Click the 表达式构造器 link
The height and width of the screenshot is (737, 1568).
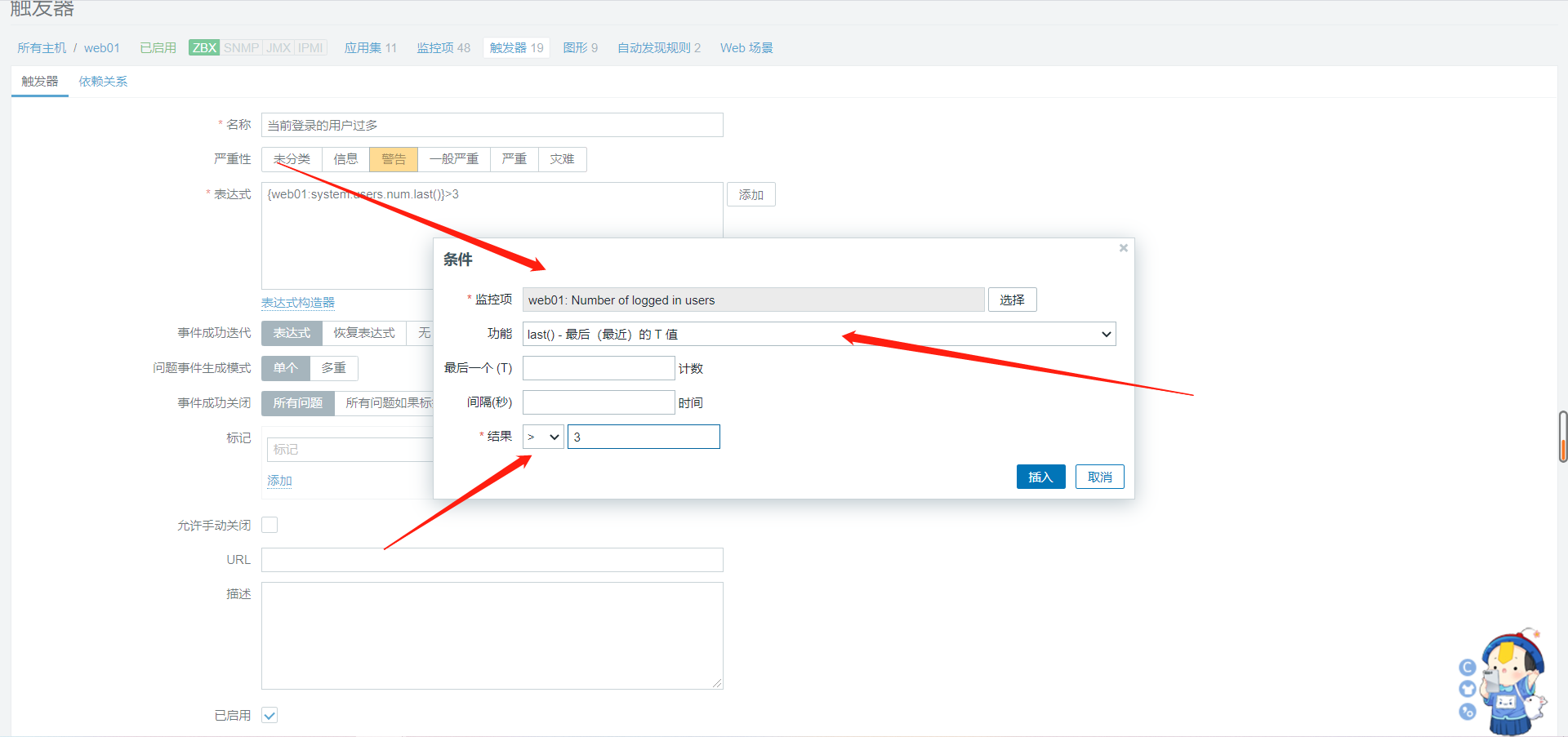298,303
